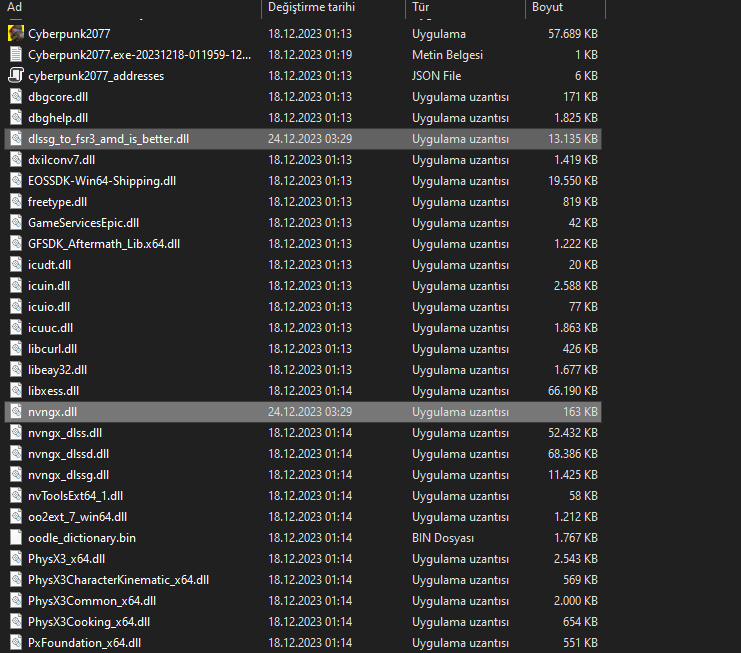
Task: Click the dlssg_to_fsr3_amd_is_better.dll file icon
Action: (16, 138)
